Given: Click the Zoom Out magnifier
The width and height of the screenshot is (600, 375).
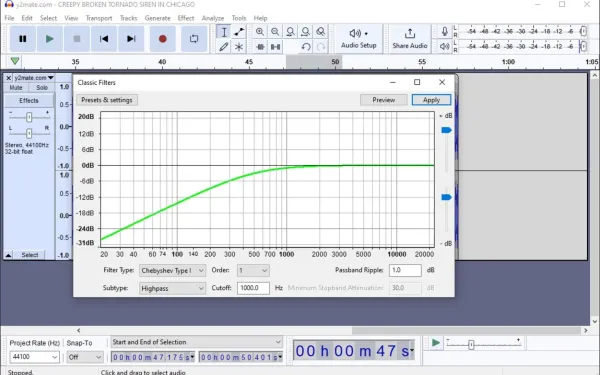Looking at the screenshot, I should click(275, 32).
